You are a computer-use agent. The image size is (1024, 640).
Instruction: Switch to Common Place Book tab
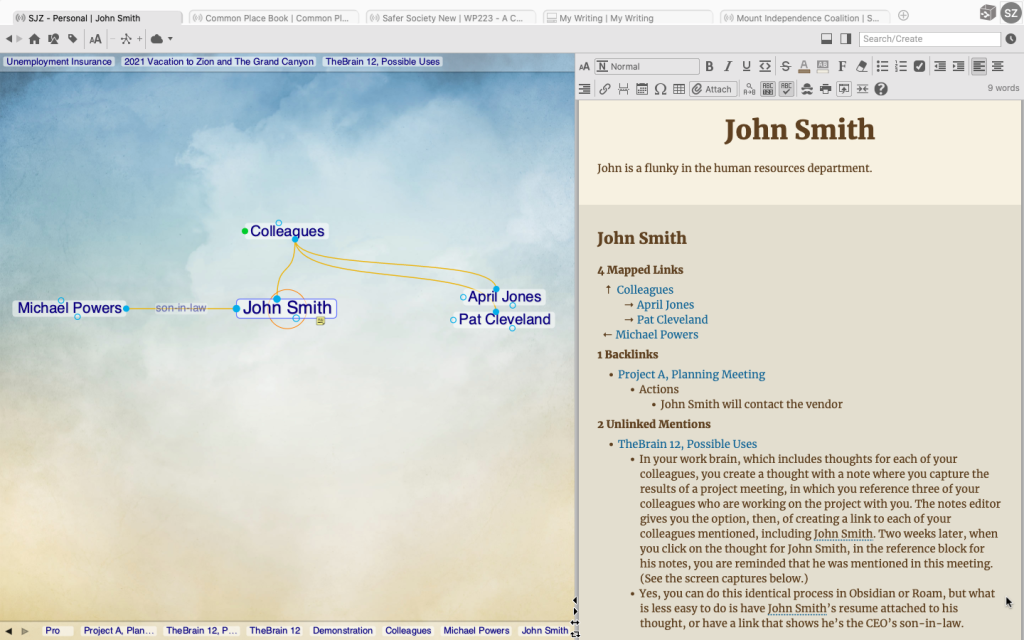(274, 18)
